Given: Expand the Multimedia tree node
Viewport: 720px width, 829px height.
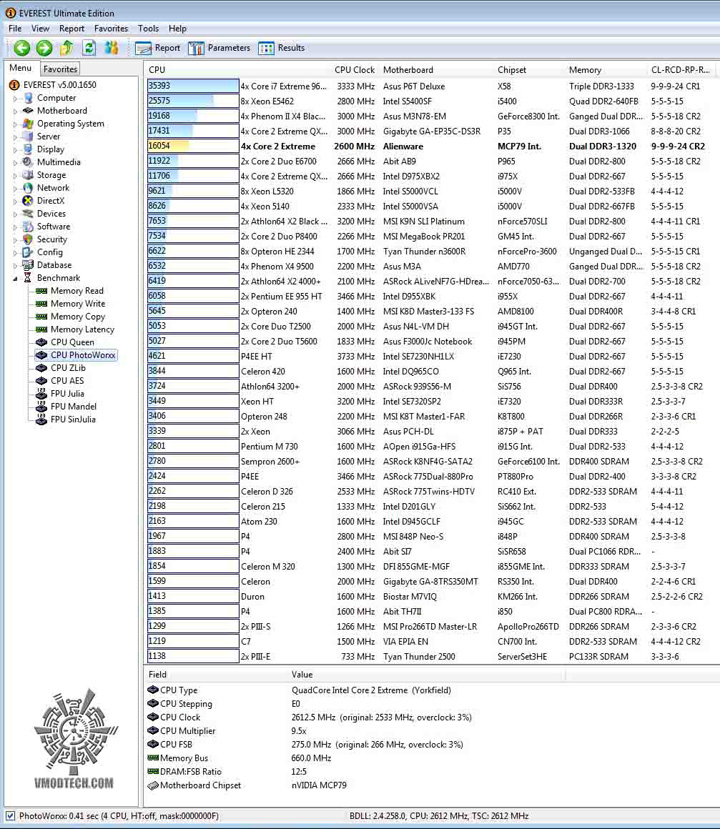Looking at the screenshot, I should (15, 163).
